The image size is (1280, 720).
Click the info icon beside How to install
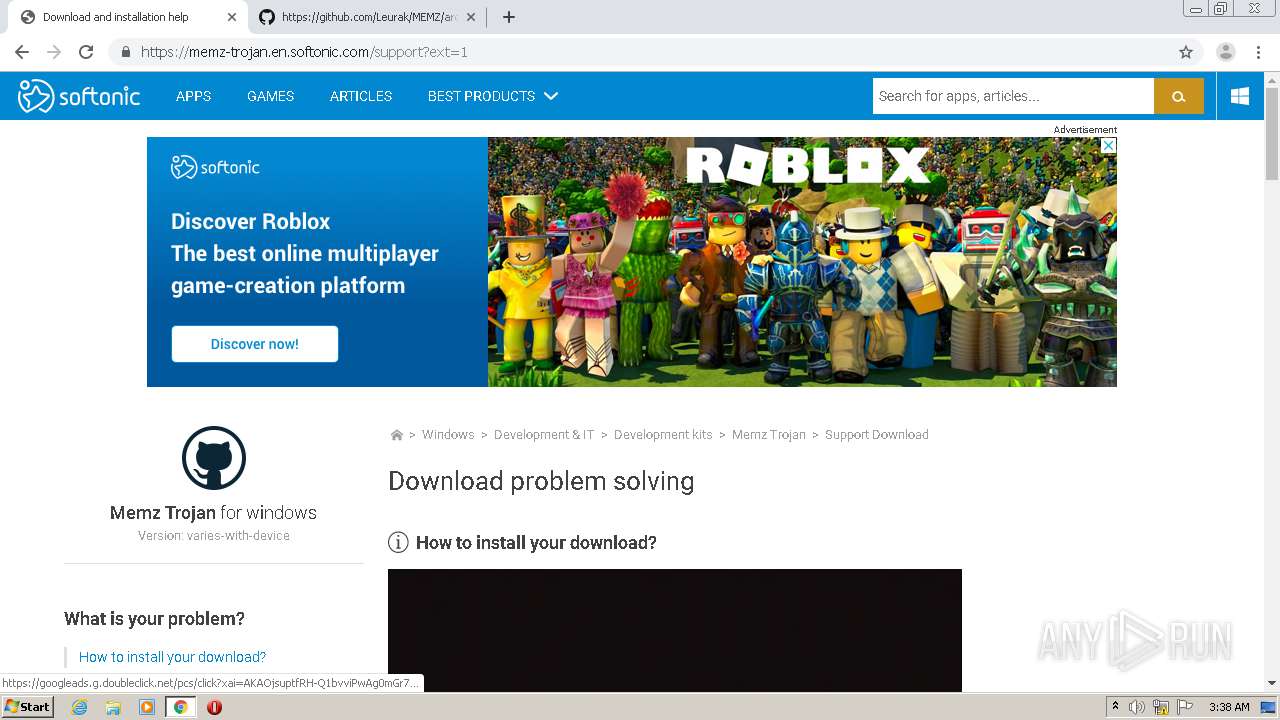click(x=398, y=543)
